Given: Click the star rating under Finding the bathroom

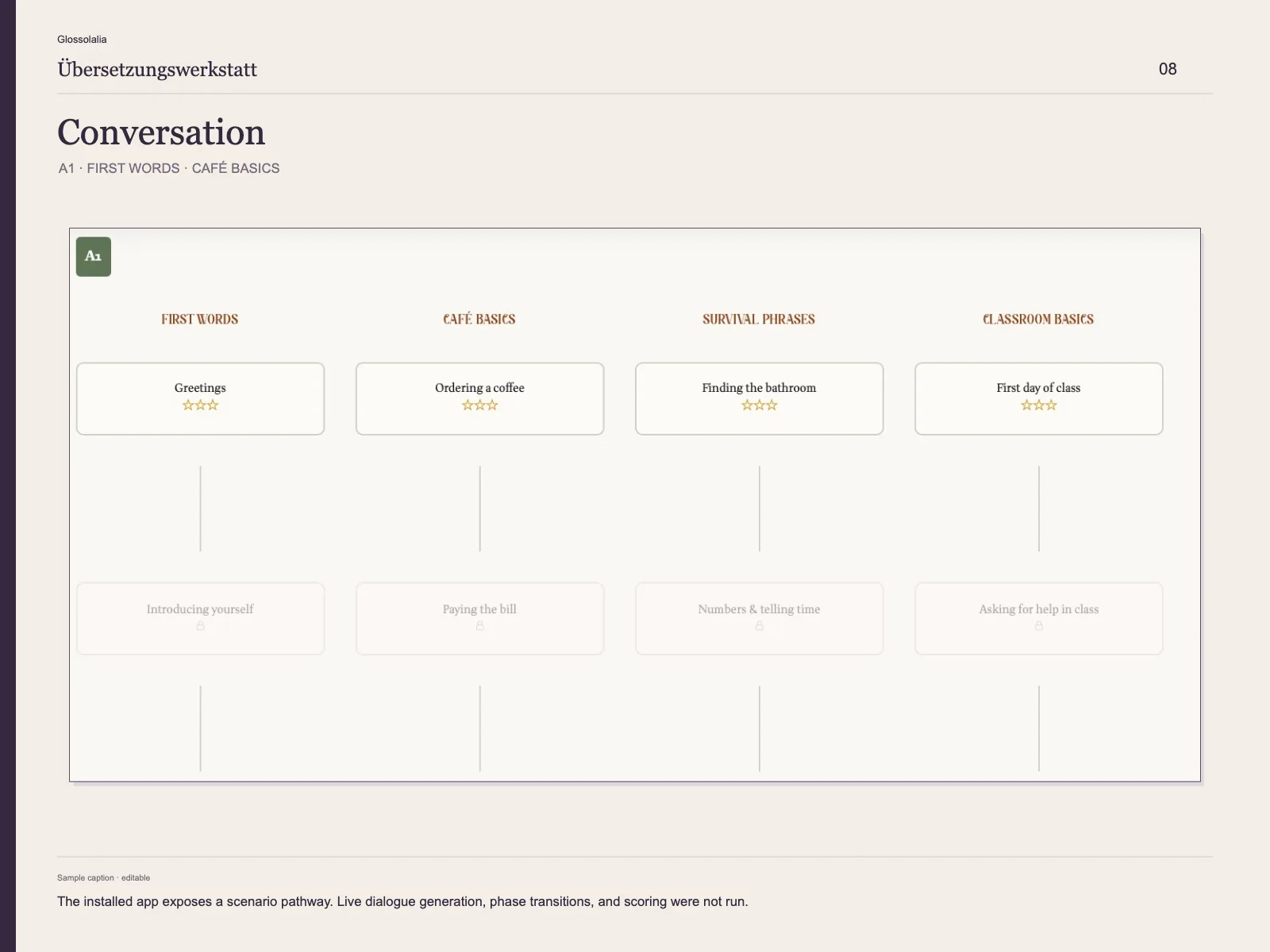Looking at the screenshot, I should [x=759, y=405].
